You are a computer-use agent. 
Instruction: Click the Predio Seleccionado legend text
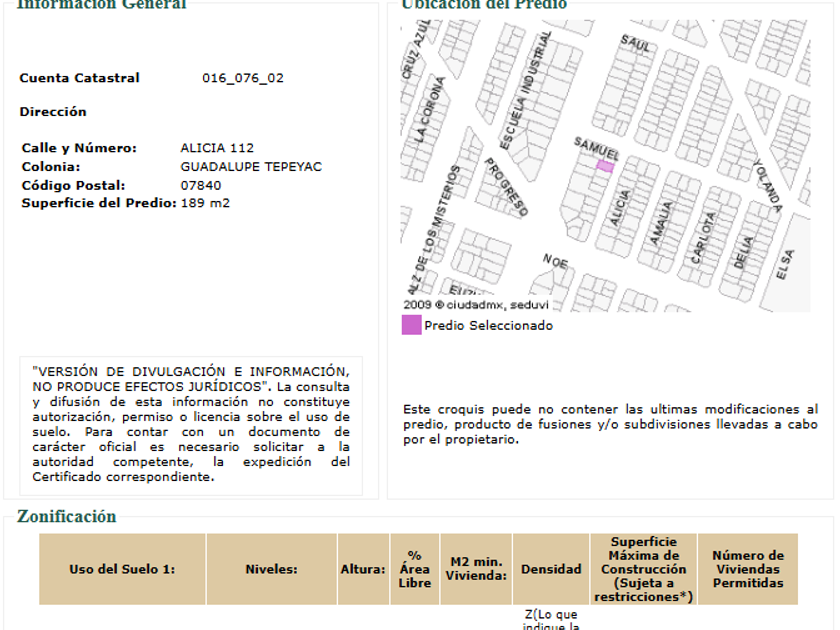[x=489, y=326]
